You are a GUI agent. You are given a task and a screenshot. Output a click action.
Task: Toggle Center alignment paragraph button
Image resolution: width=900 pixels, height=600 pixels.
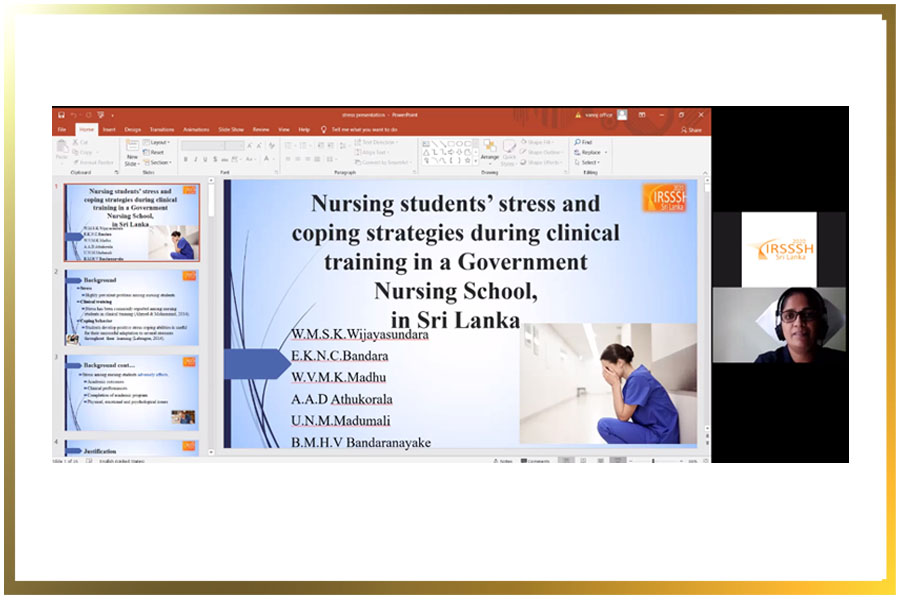tap(298, 159)
